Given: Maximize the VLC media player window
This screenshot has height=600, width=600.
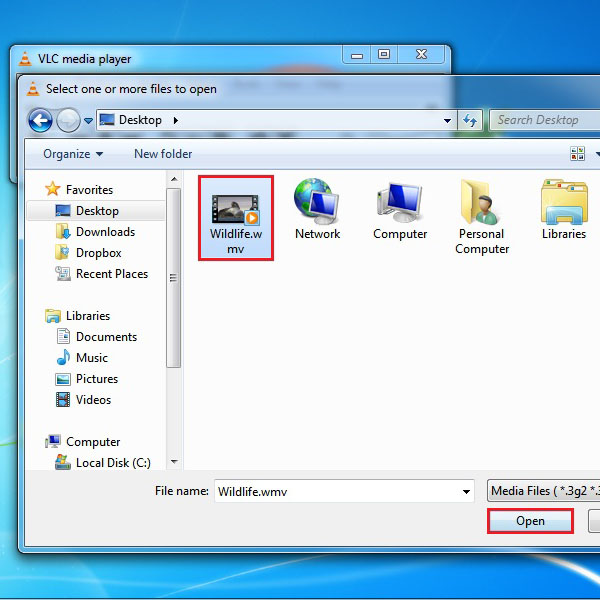Looking at the screenshot, I should (x=384, y=54).
